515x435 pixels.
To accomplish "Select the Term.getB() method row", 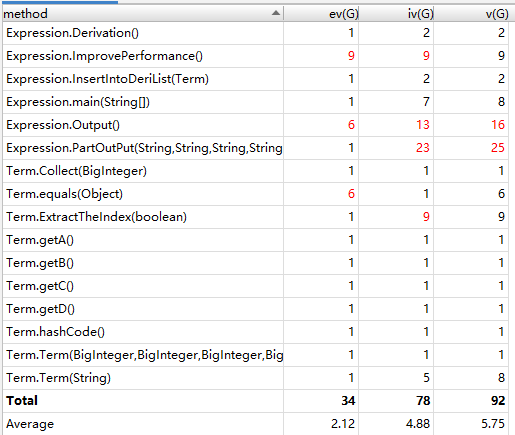I will coord(255,263).
